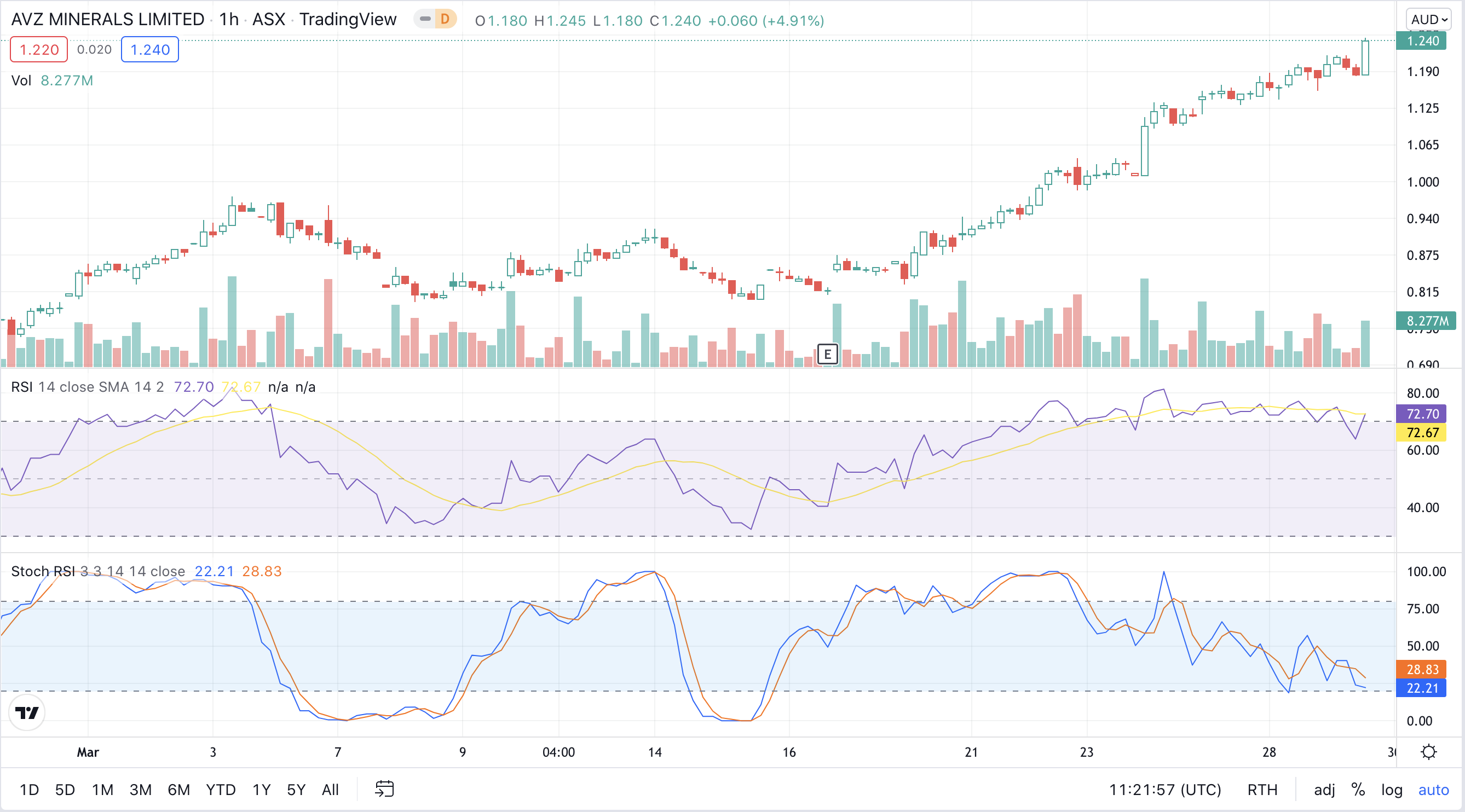The image size is (1465, 812).
Task: Click the blue 1.240 buy price button
Action: (150, 49)
